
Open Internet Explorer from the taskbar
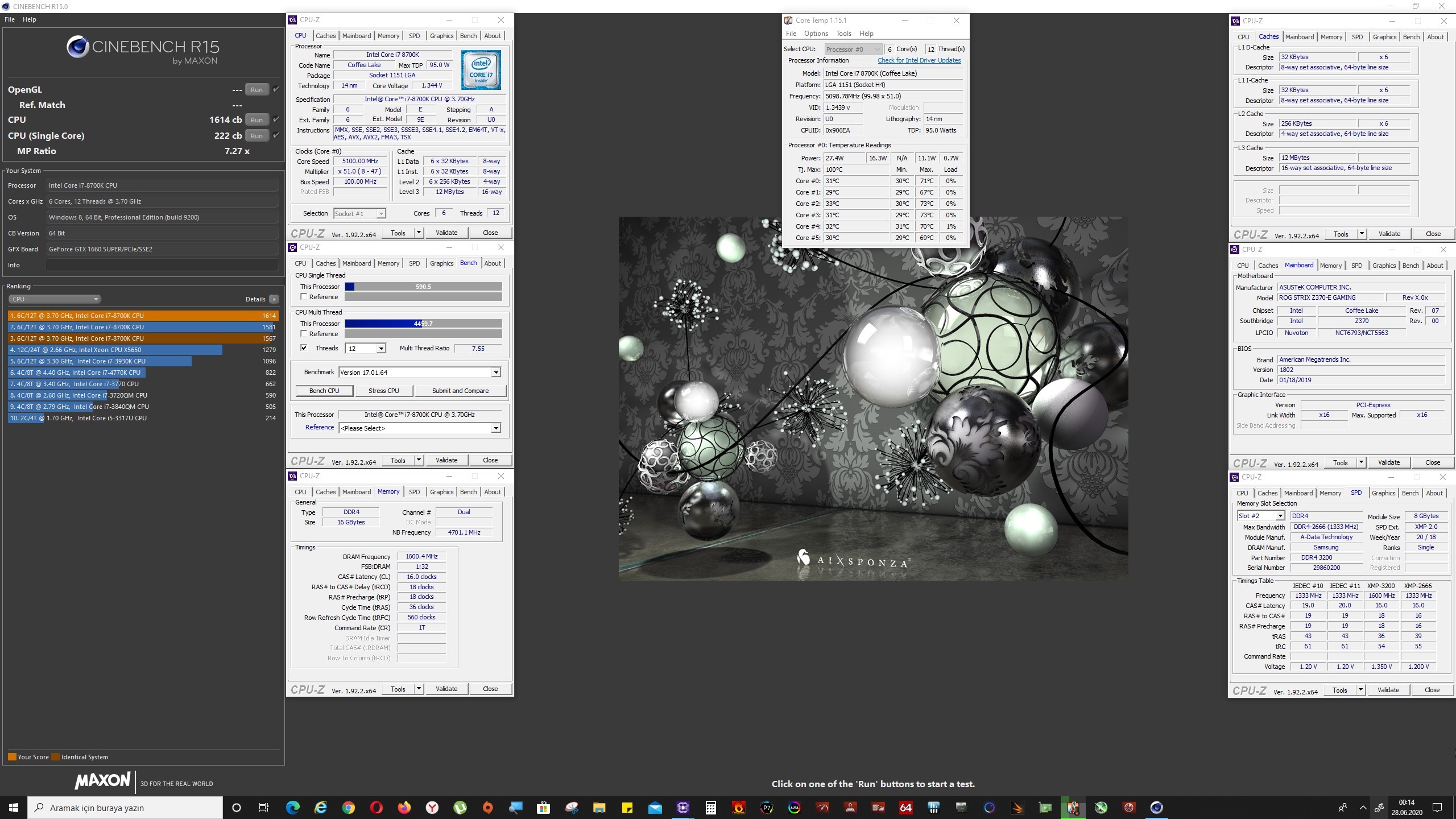(x=321, y=808)
